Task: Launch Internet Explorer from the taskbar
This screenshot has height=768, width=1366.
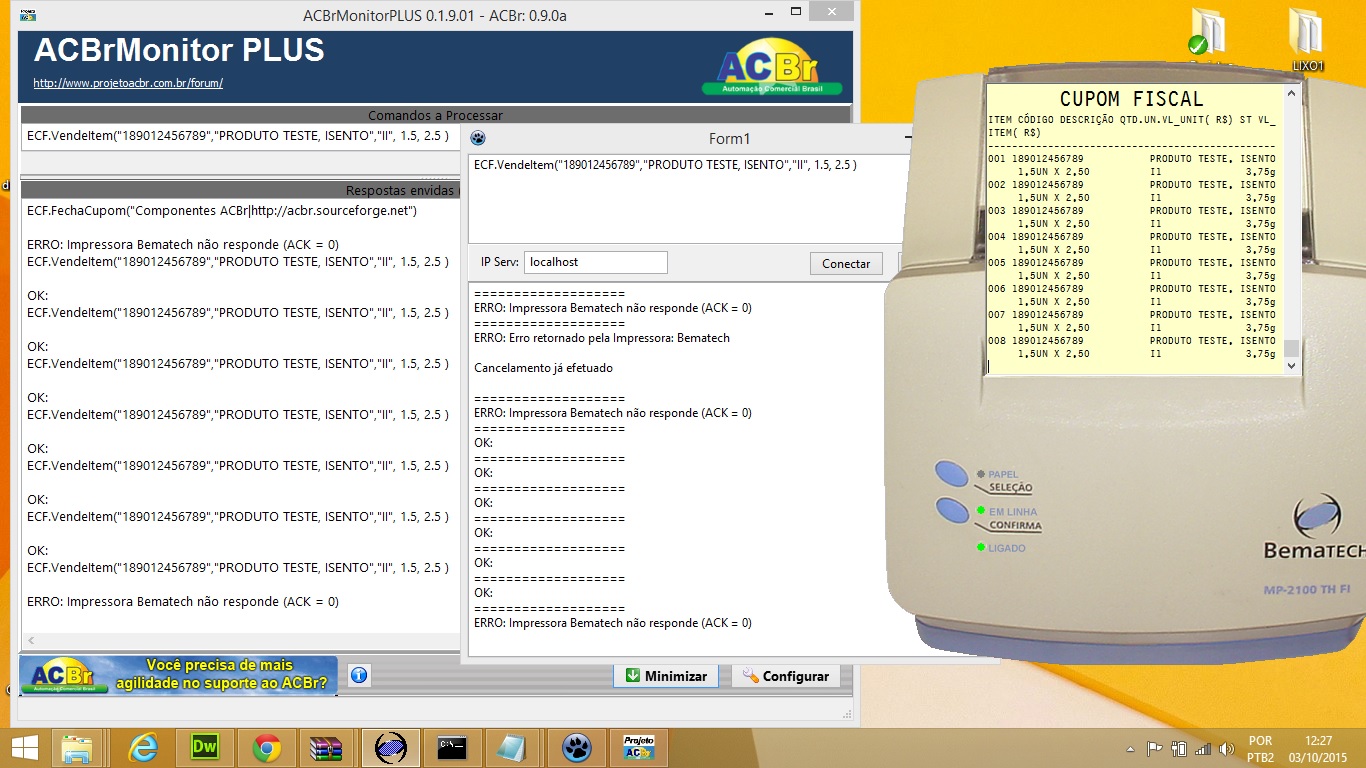Action: 143,748
